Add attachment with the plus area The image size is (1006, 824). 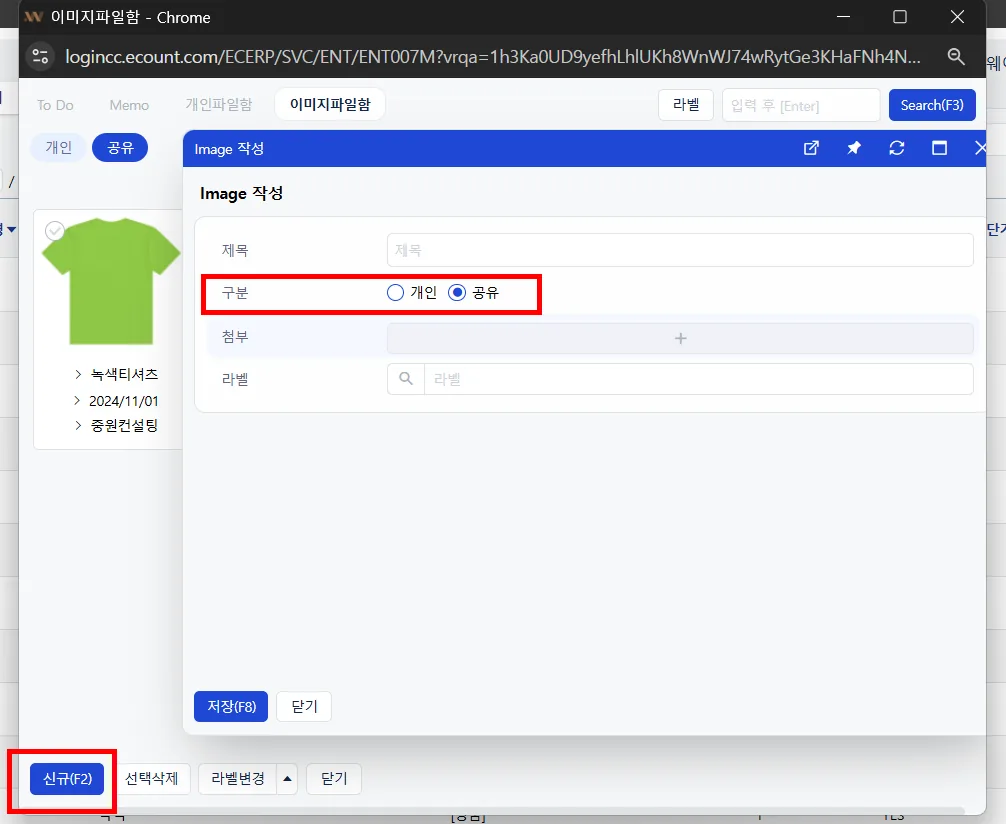pos(680,338)
